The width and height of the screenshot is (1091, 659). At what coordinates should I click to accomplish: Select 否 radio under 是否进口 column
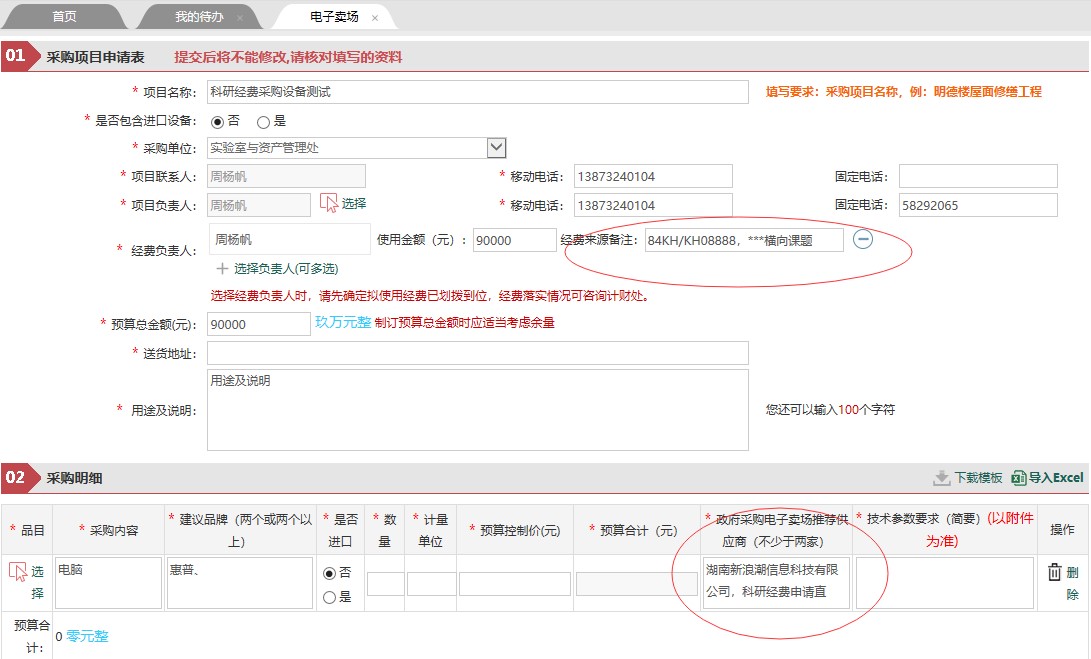[x=330, y=573]
